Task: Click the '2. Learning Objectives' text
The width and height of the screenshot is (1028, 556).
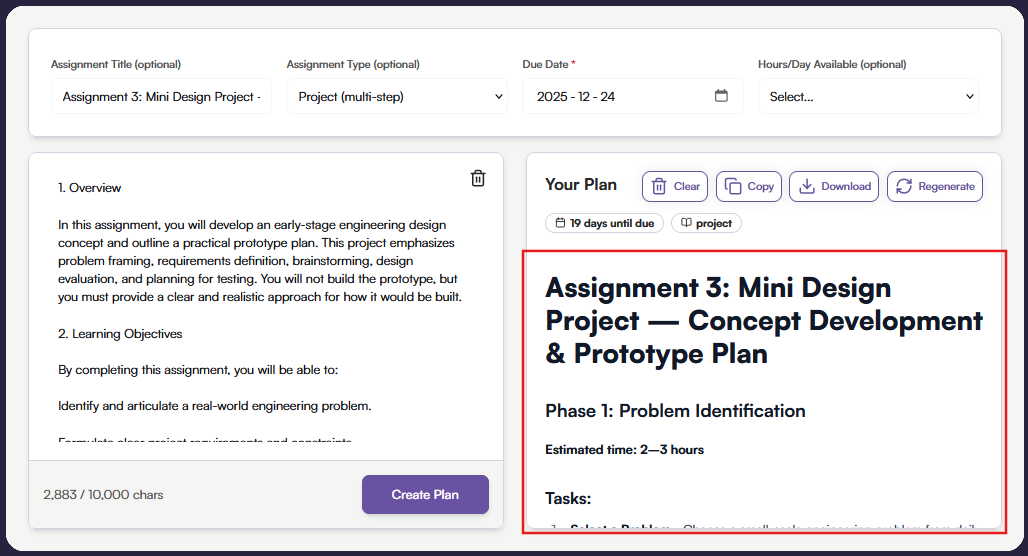Action: 120,334
